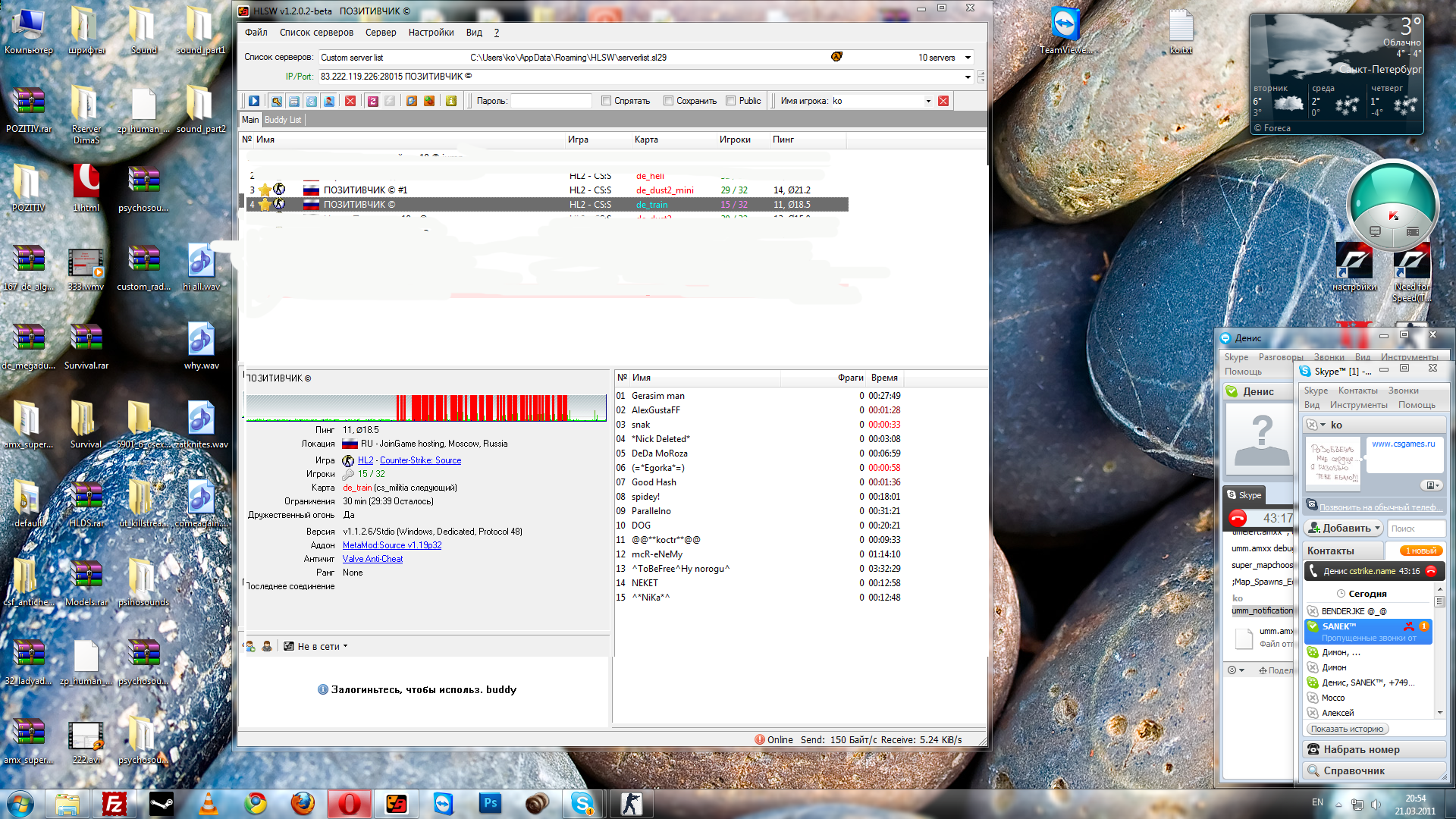Open the 'Не в сети' status dropdown
This screenshot has width=1456, height=819.
(345, 647)
